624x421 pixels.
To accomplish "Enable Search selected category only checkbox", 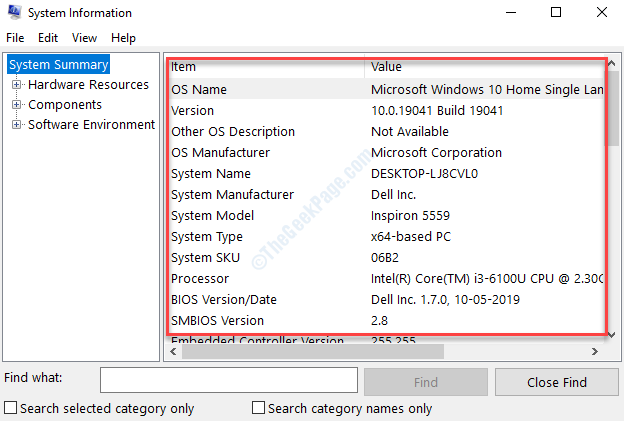I will click(10, 408).
